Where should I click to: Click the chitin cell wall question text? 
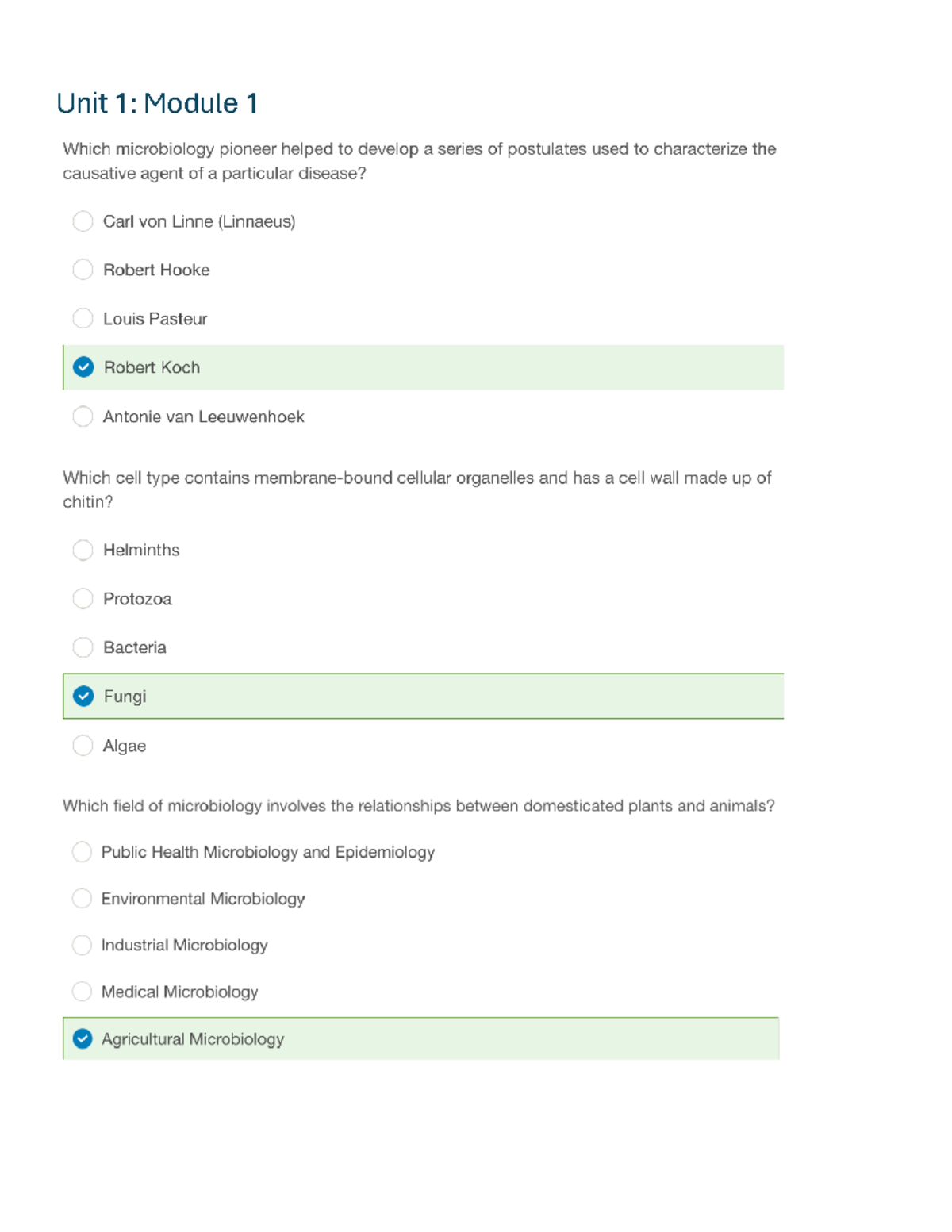coord(416,489)
